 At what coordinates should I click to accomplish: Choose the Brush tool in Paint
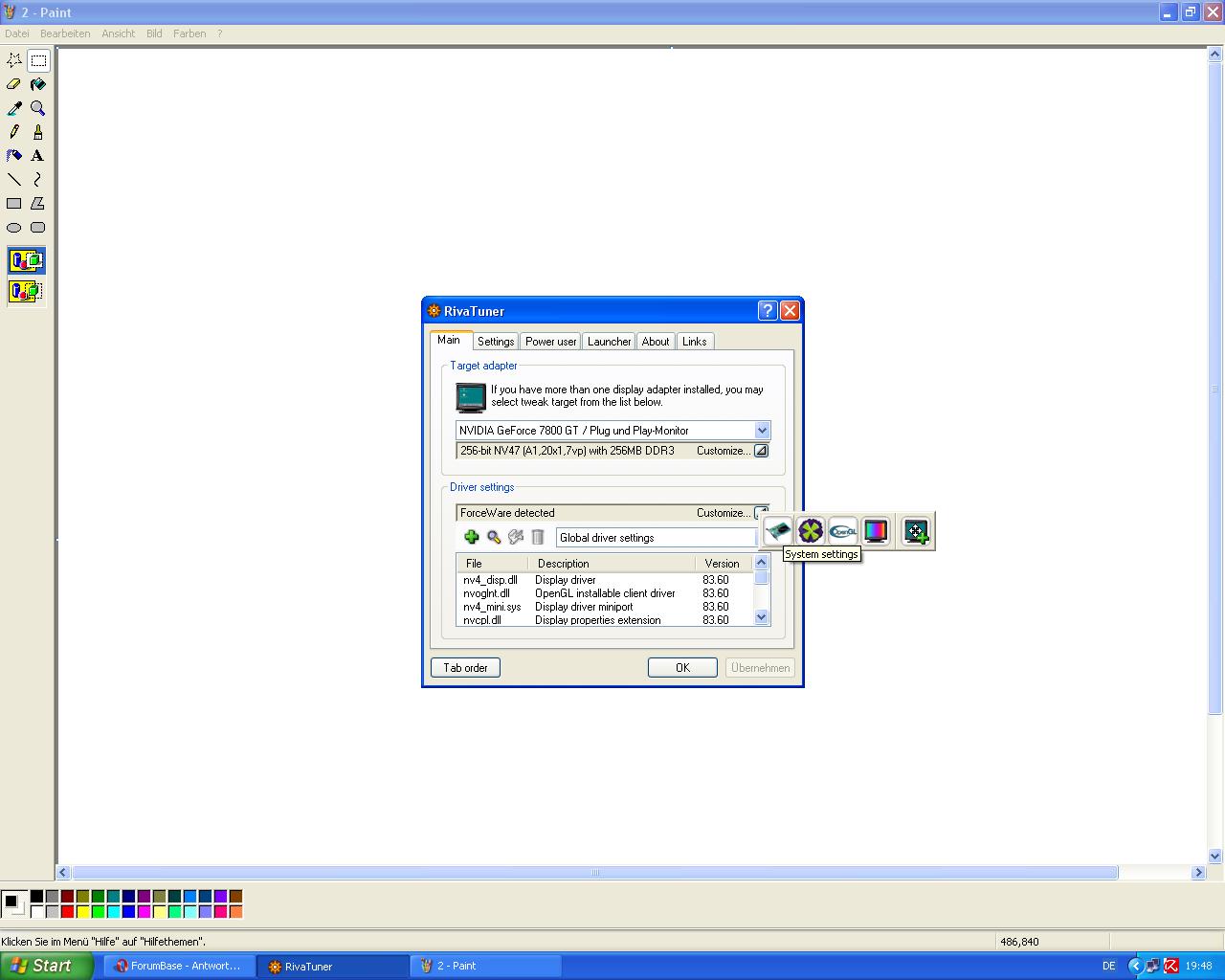pyautogui.click(x=38, y=132)
